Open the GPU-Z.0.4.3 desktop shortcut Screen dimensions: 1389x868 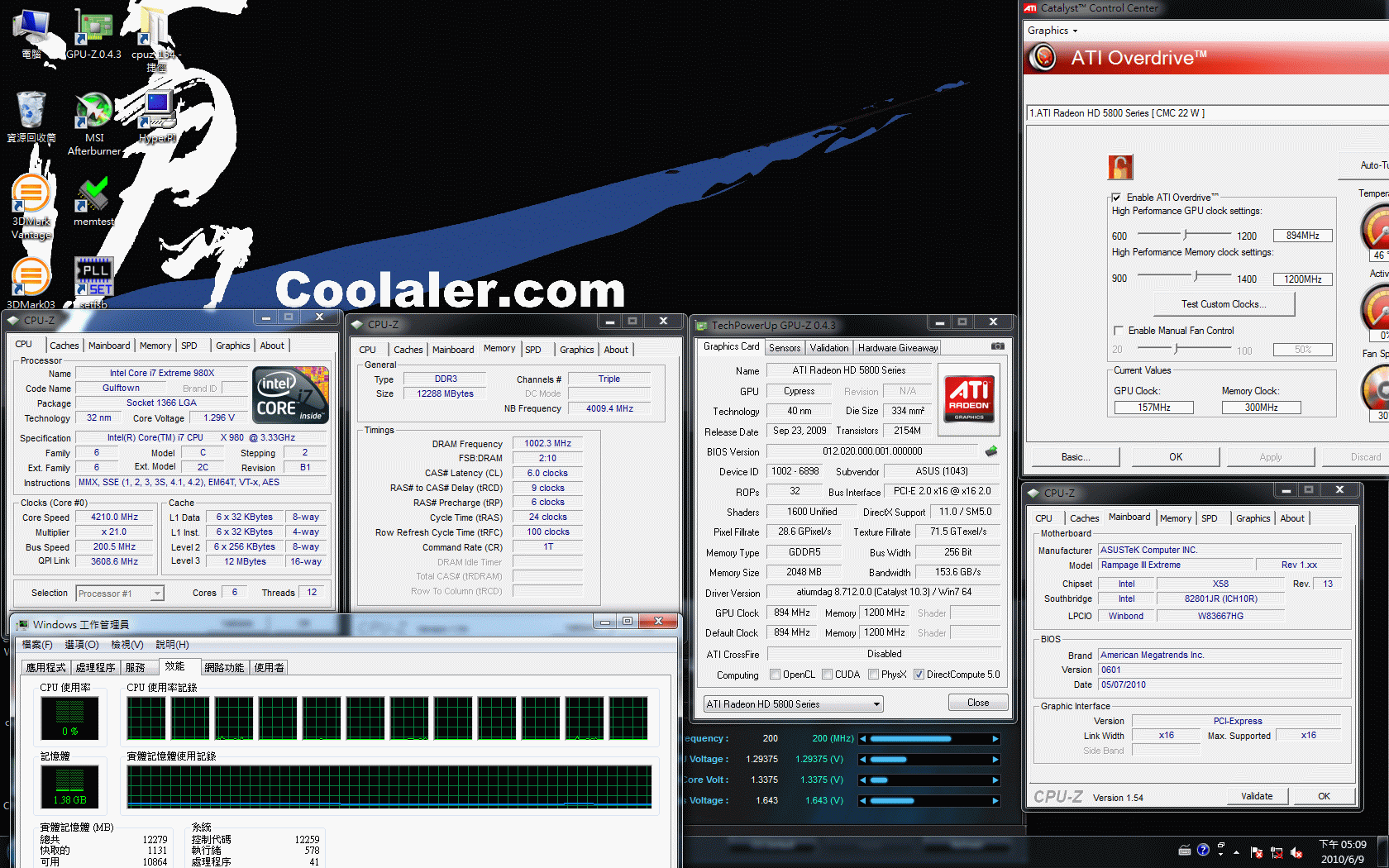click(x=93, y=33)
